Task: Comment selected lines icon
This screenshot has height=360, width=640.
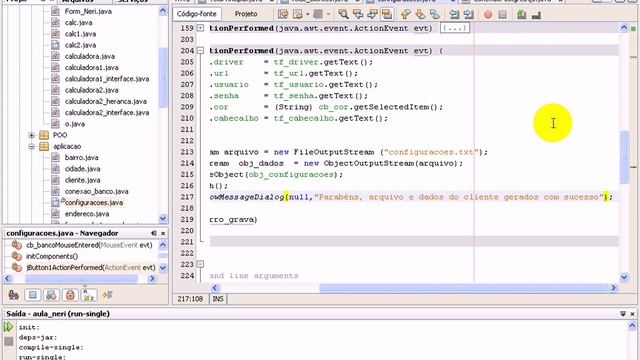Action: coord(521,14)
